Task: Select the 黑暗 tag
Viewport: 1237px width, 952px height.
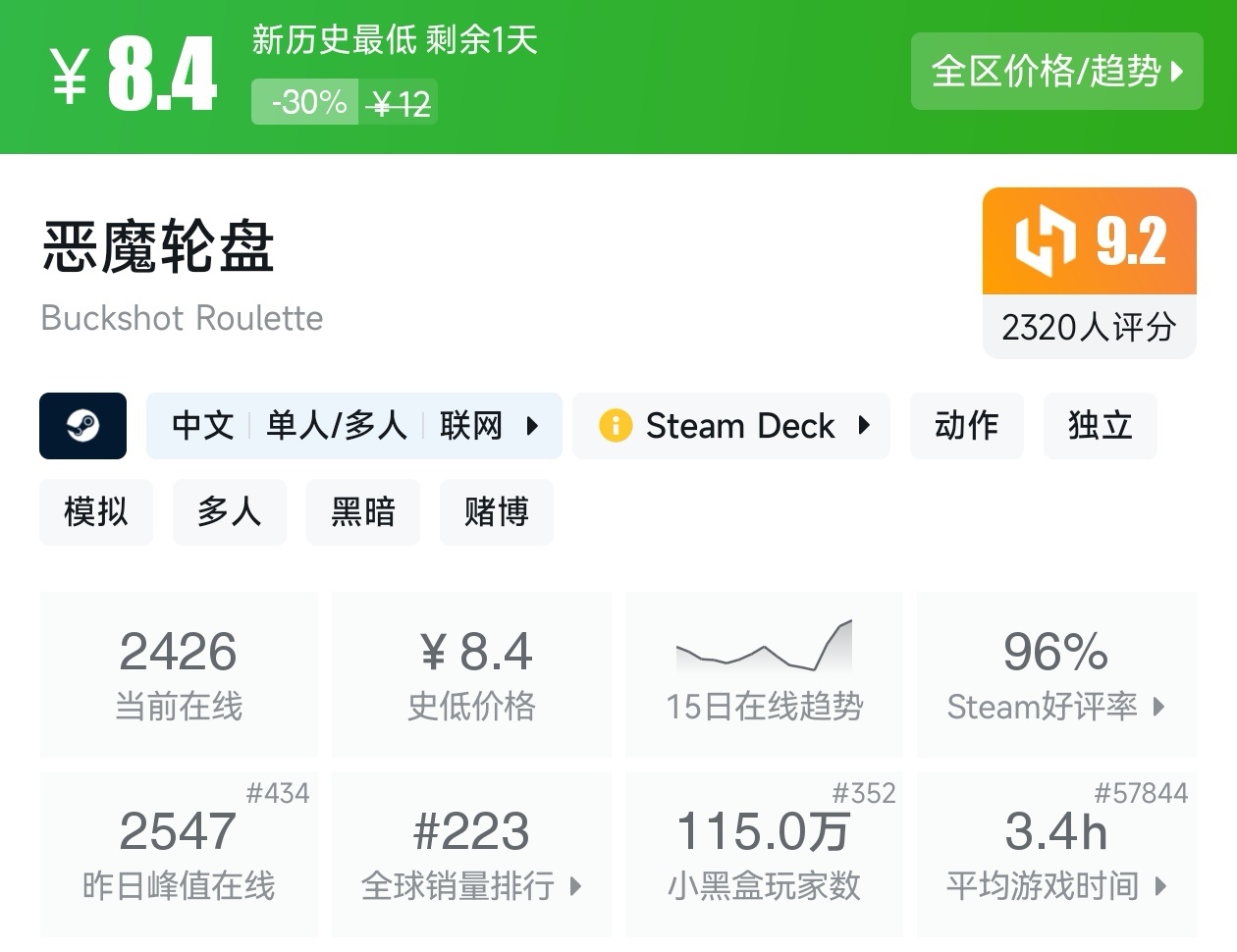Action: click(363, 512)
